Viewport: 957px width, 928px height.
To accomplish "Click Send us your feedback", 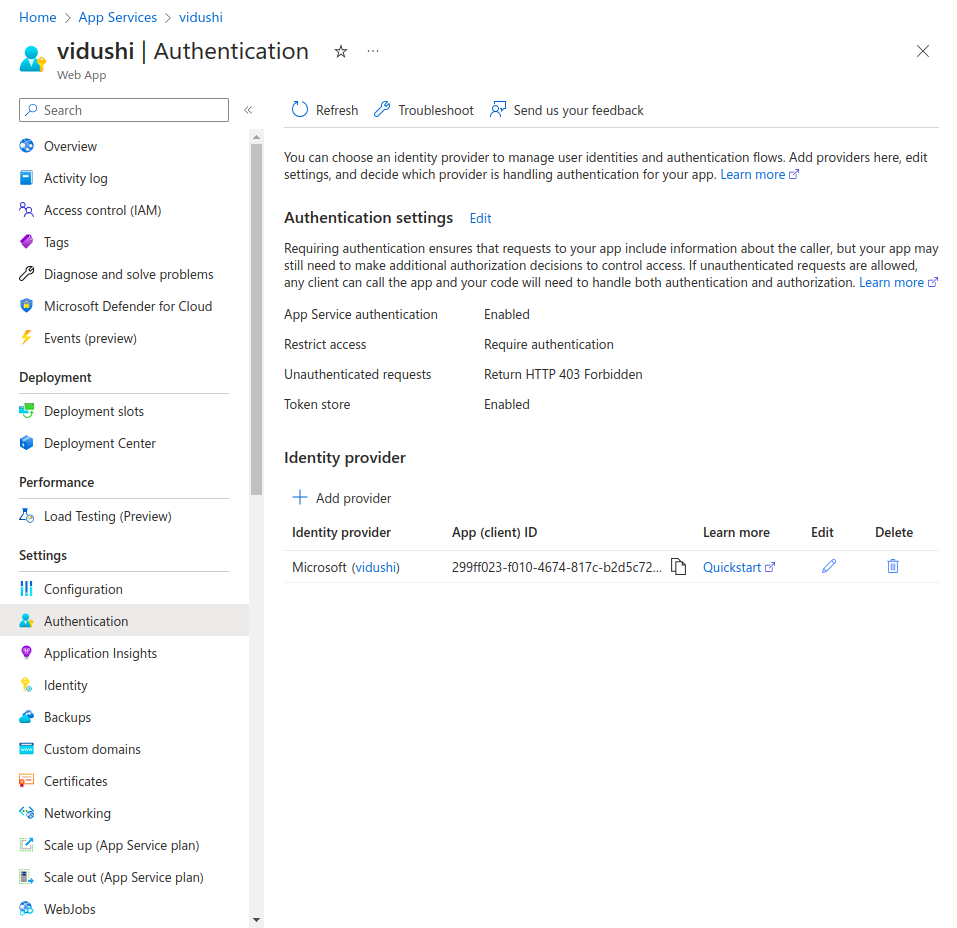I will click(567, 110).
